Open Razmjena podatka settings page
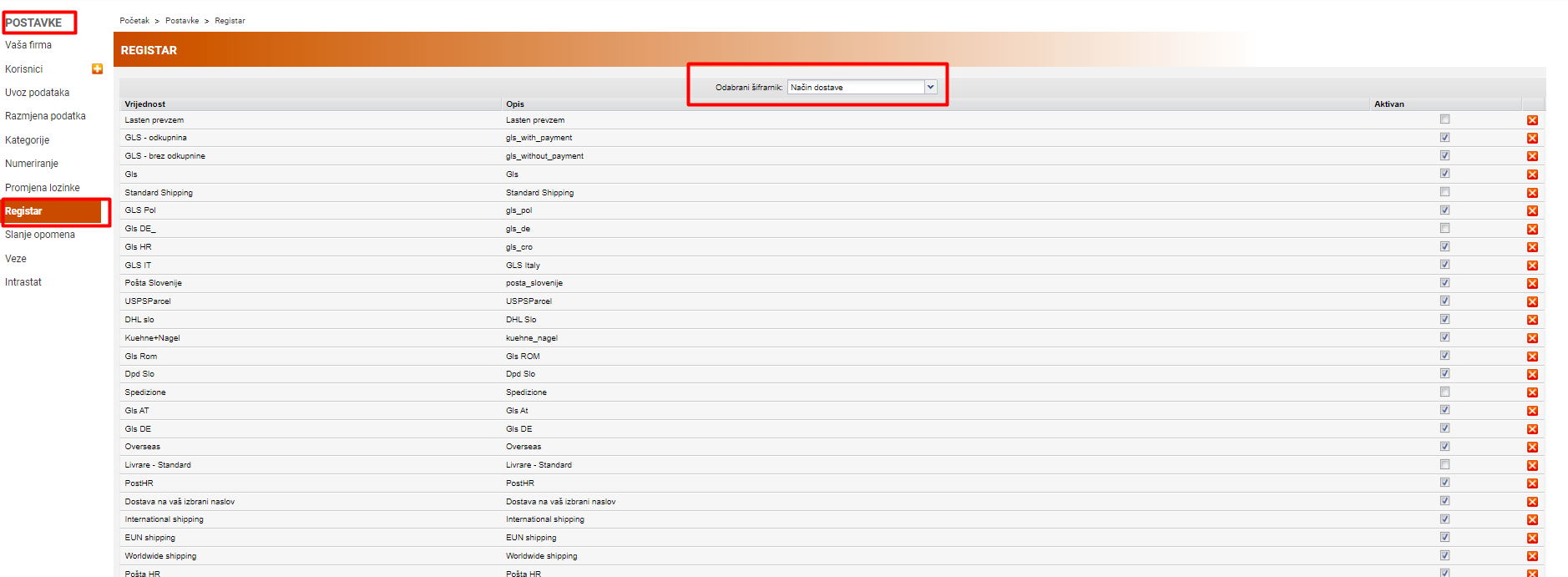This screenshot has height=577, width=1568. point(45,116)
